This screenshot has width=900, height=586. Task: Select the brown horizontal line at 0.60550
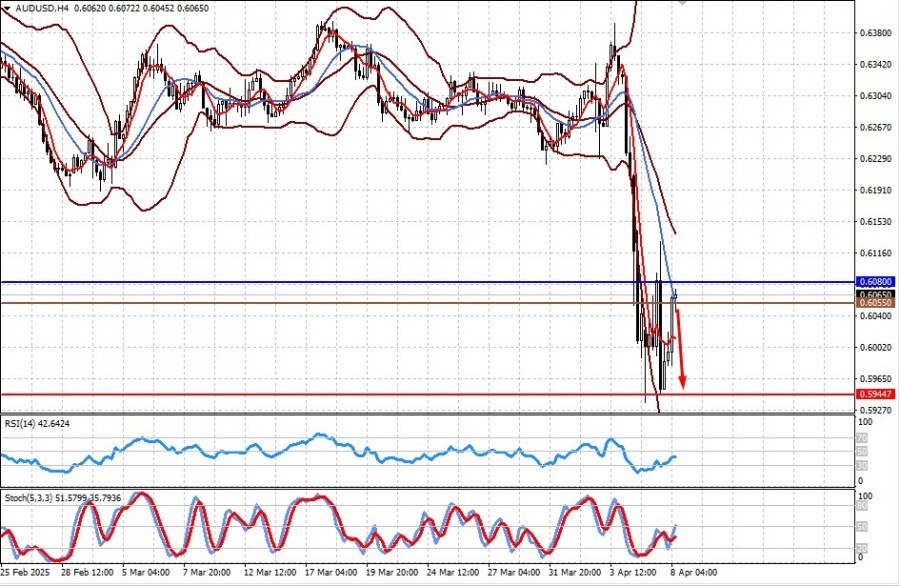[428, 303]
